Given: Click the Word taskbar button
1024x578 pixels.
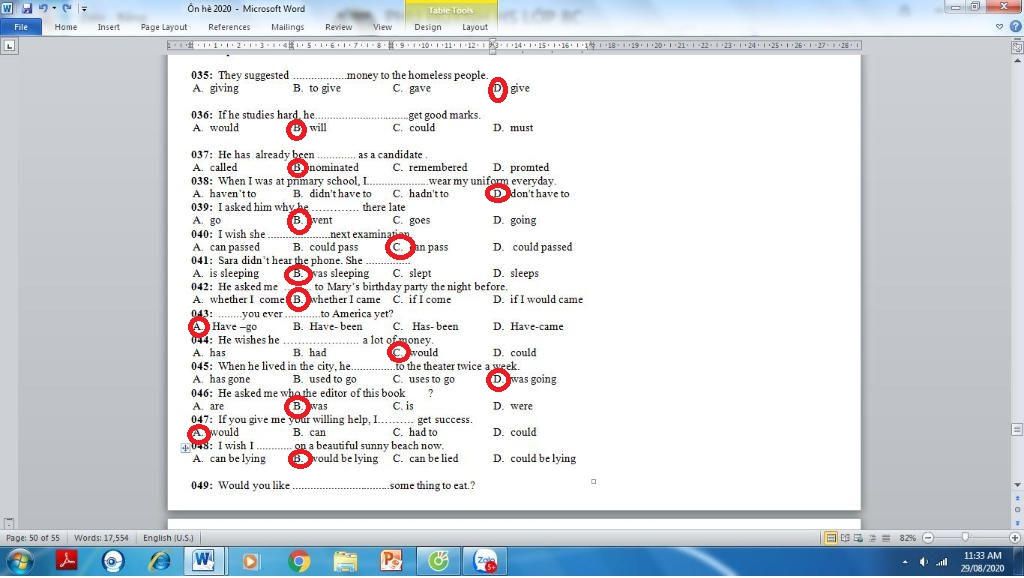Looking at the screenshot, I should [204, 561].
